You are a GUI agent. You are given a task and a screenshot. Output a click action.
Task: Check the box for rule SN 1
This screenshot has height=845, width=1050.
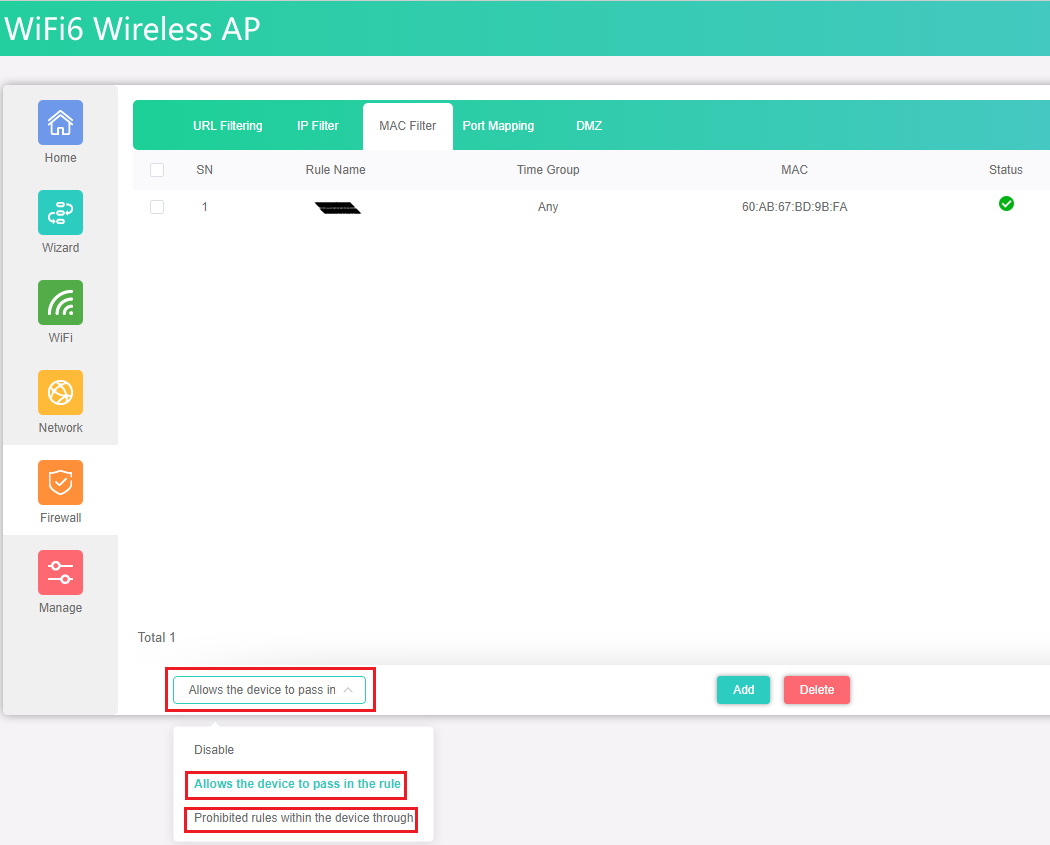[157, 207]
